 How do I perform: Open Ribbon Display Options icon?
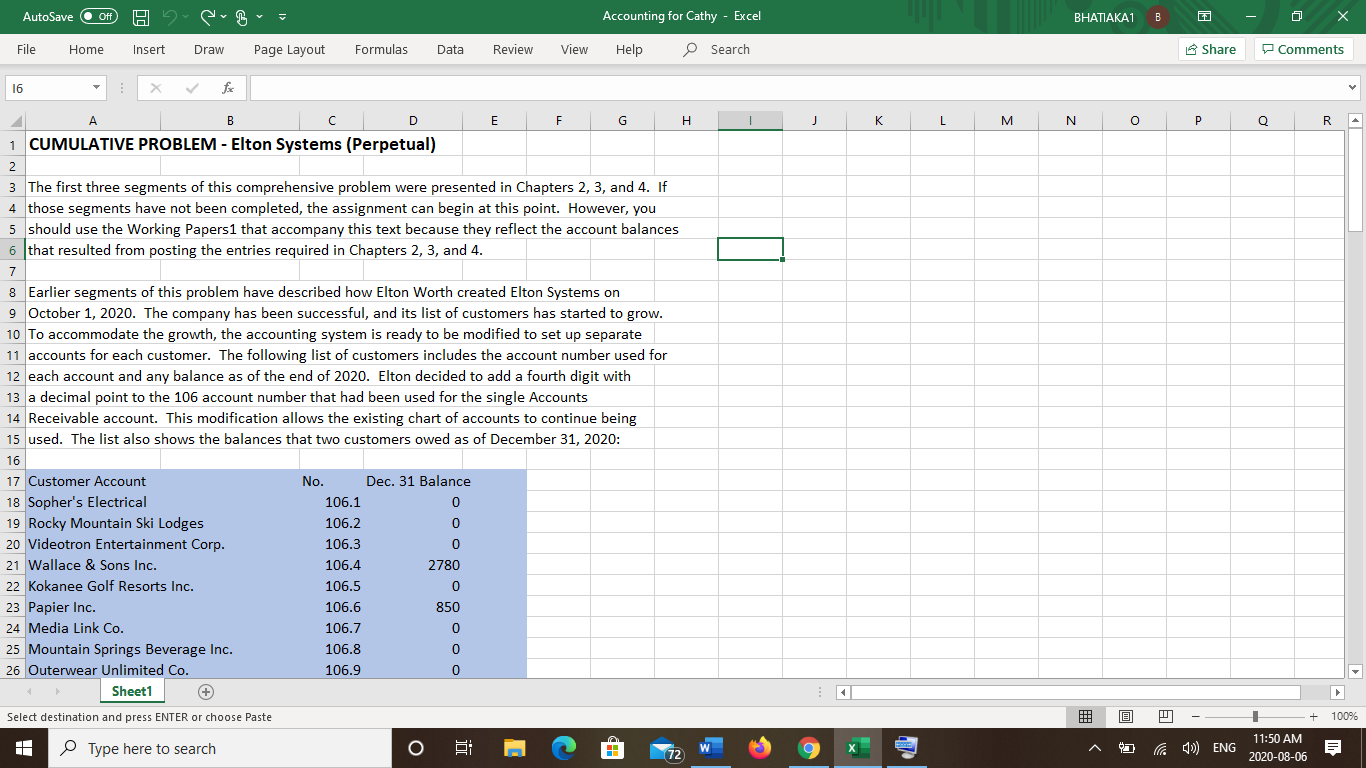[x=1206, y=17]
